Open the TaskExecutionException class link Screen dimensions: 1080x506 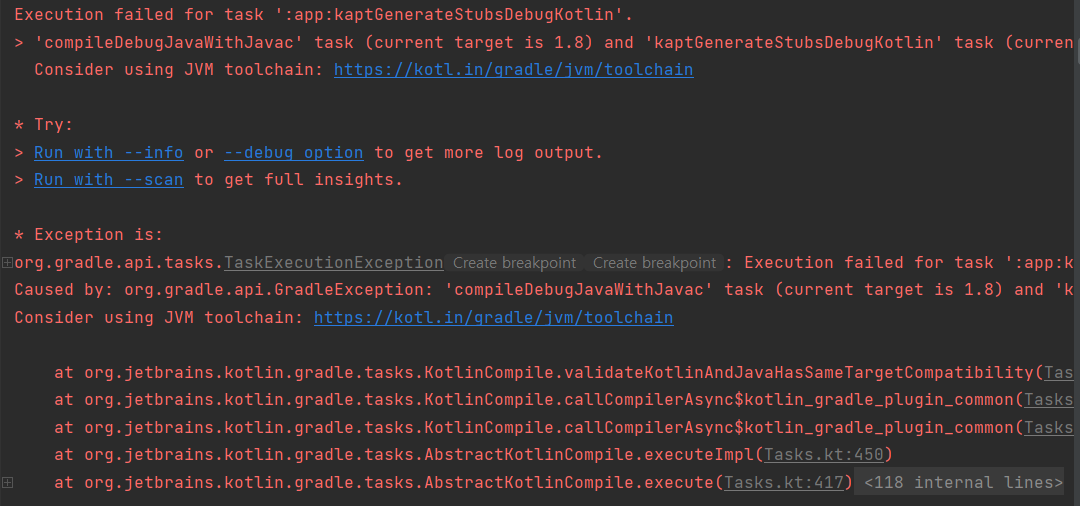(334, 262)
